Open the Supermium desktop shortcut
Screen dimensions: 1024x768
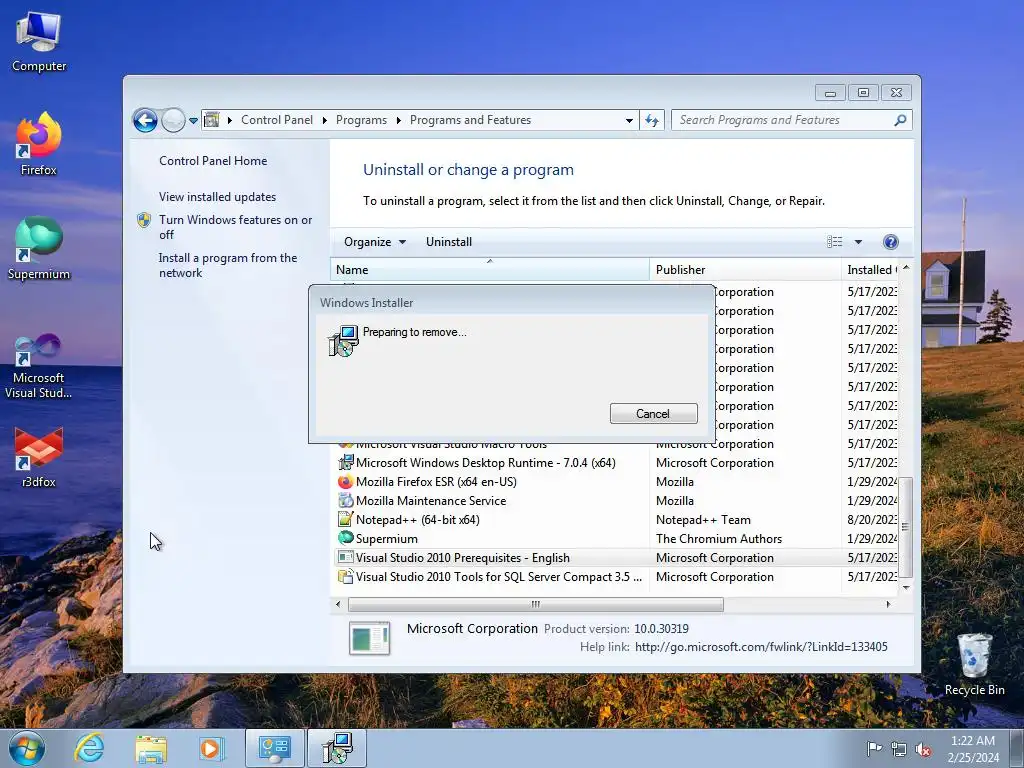(x=39, y=248)
